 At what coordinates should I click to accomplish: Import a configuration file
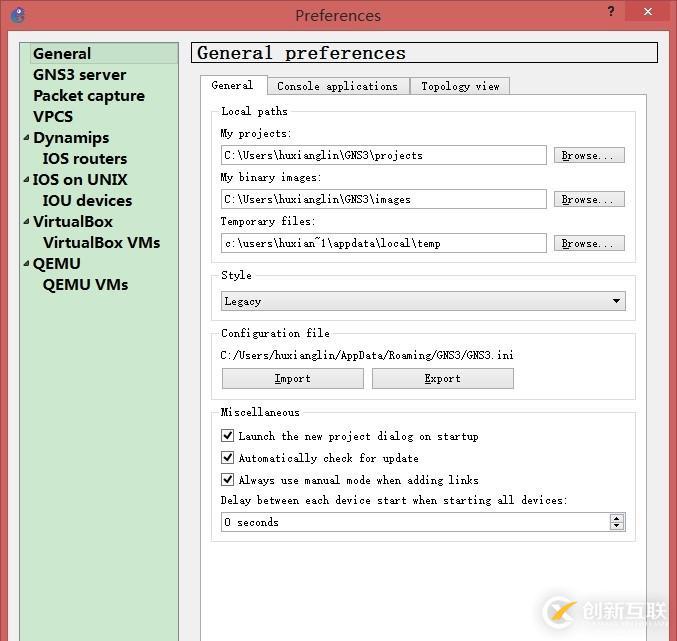293,379
